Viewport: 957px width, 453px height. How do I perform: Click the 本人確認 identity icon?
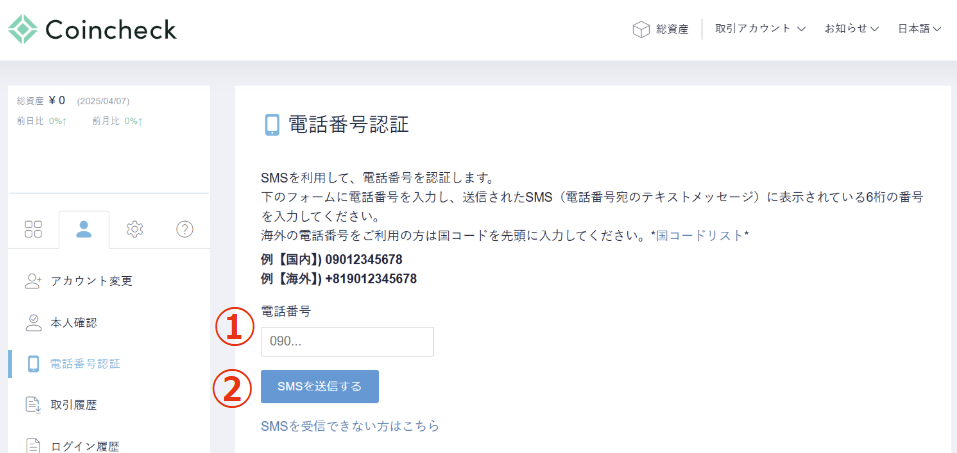click(x=33, y=322)
